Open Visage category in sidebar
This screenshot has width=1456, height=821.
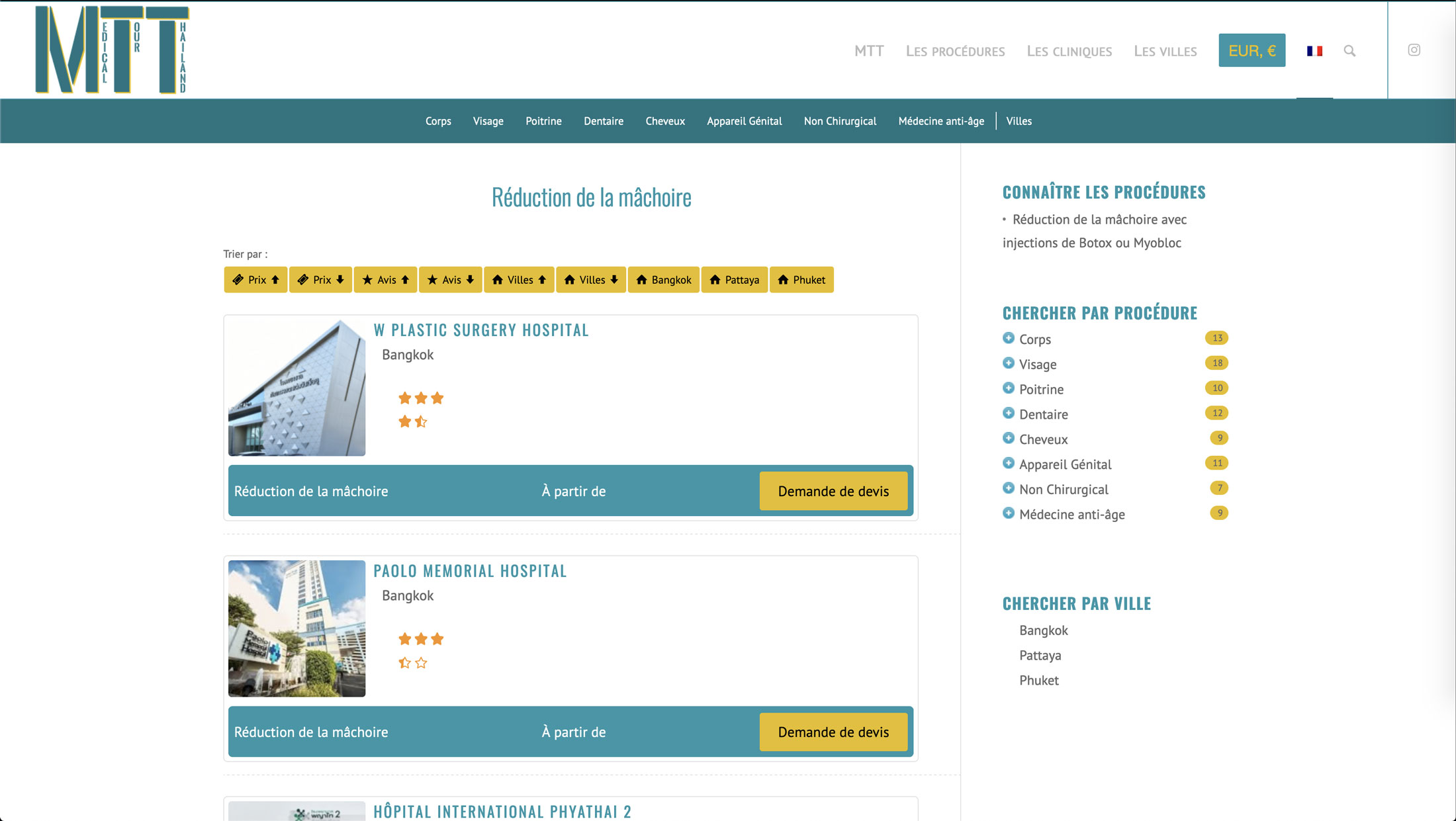1038,365
